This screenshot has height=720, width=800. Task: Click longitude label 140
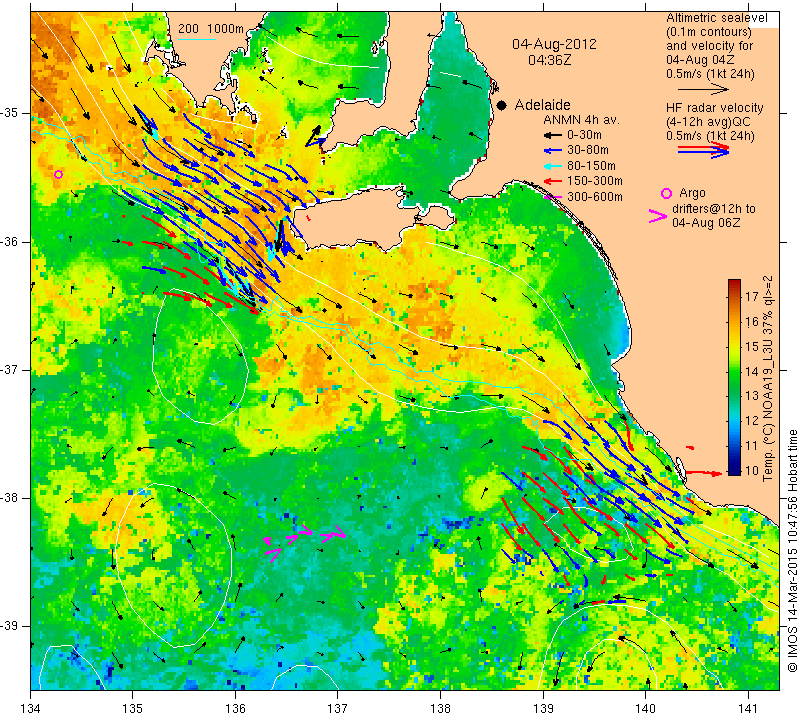tap(645, 709)
